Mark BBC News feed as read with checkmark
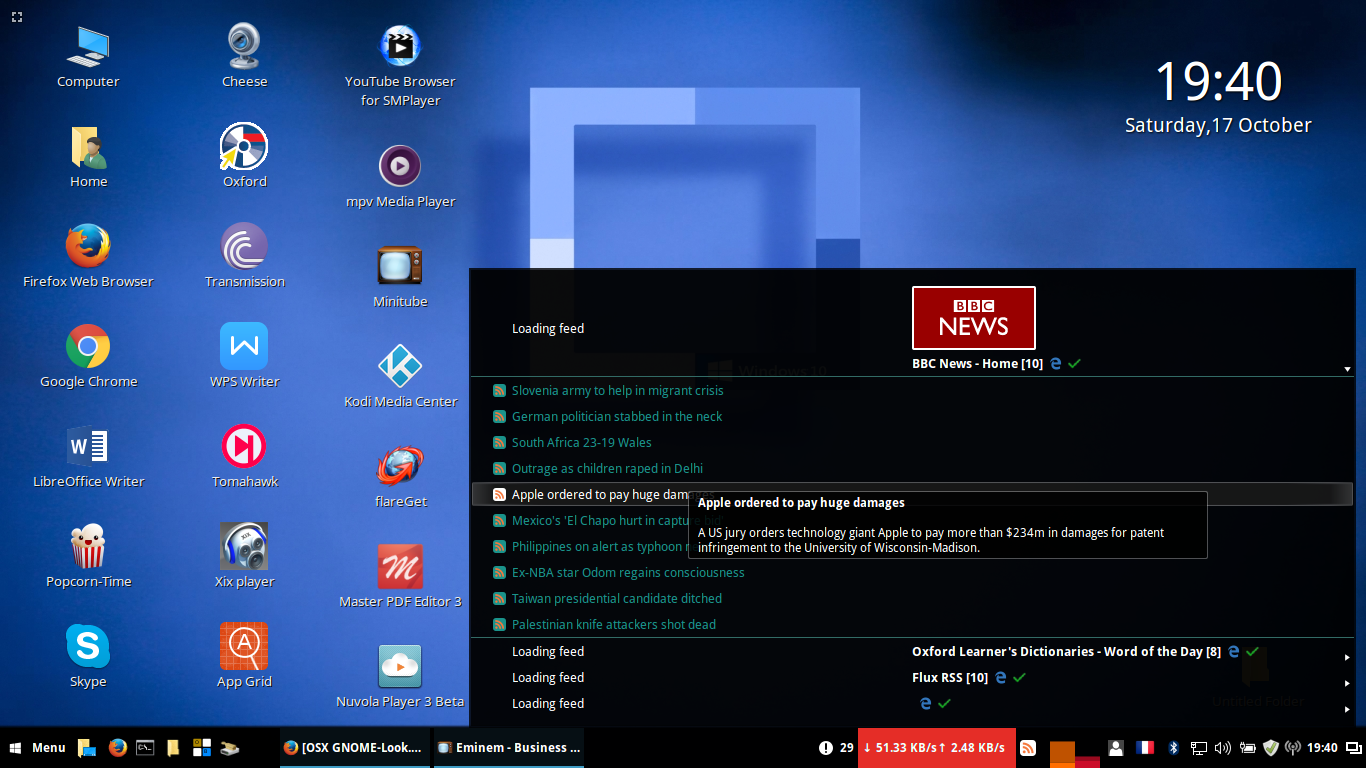This screenshot has height=768, width=1366. (1074, 364)
